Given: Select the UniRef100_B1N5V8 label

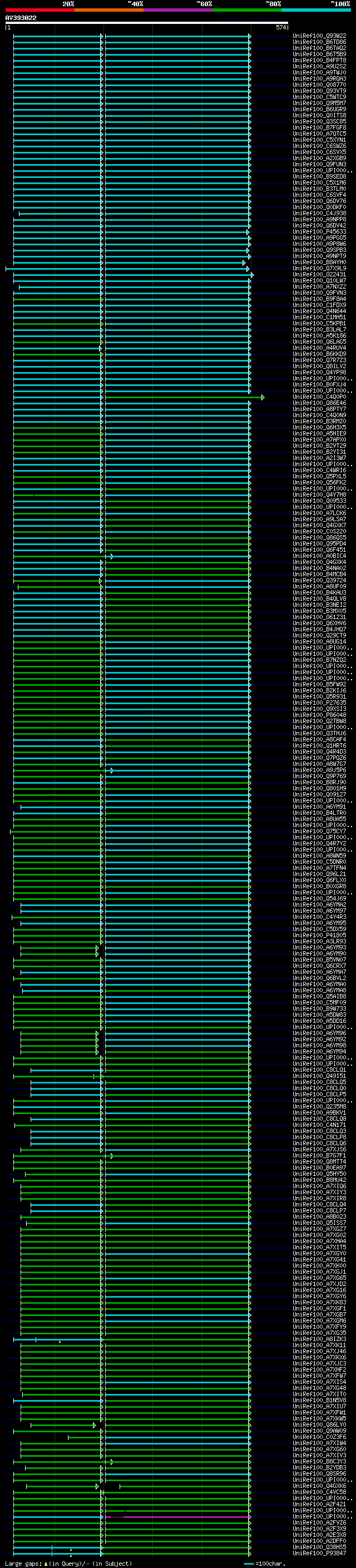Looking at the screenshot, I should (319, 1401).
